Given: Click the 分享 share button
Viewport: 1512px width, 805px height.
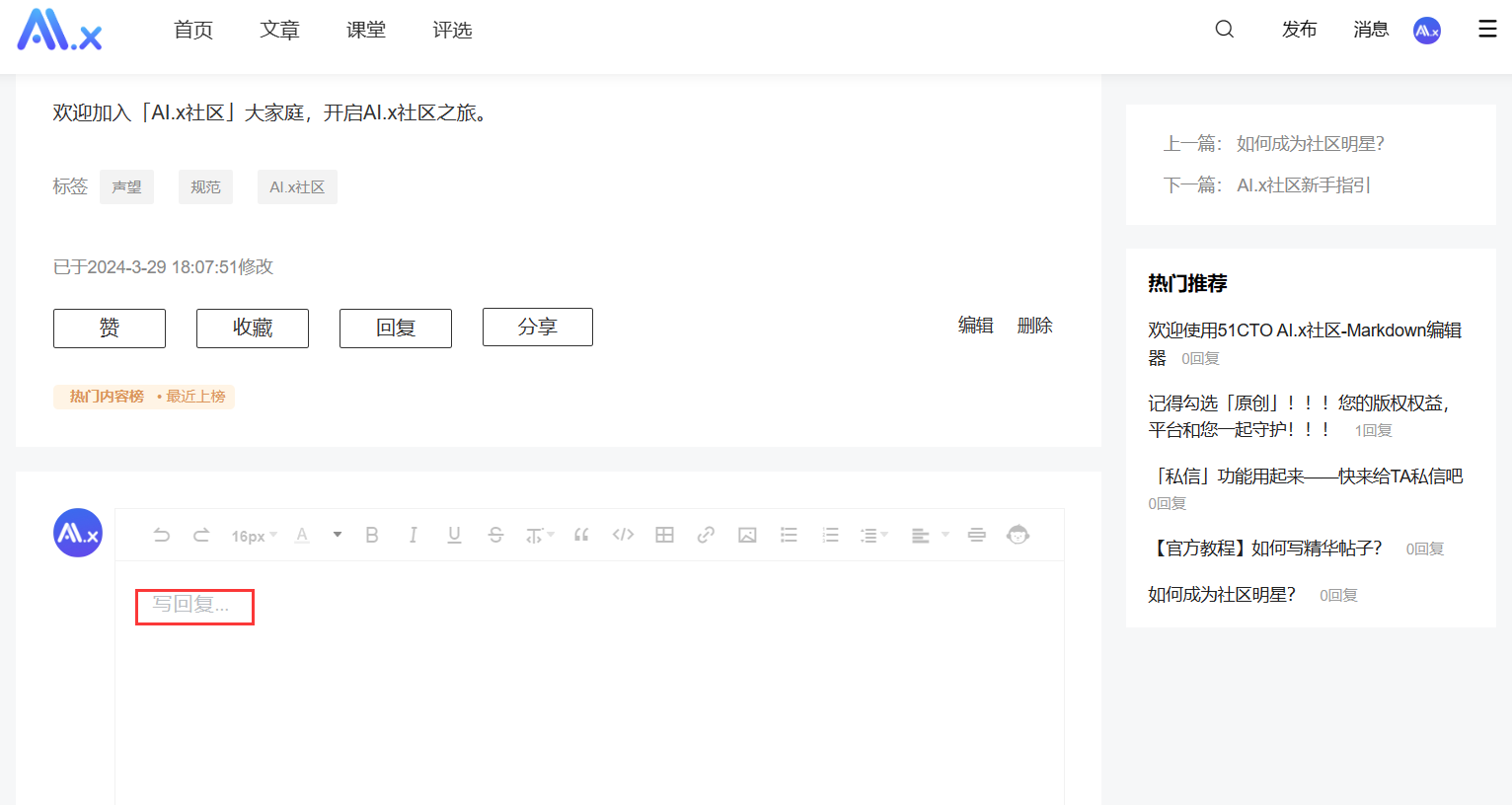Looking at the screenshot, I should [x=538, y=328].
